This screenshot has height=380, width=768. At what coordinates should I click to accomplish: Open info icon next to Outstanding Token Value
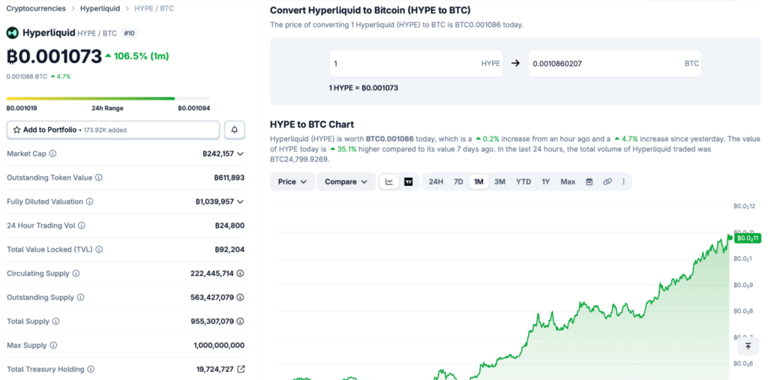[98, 178]
